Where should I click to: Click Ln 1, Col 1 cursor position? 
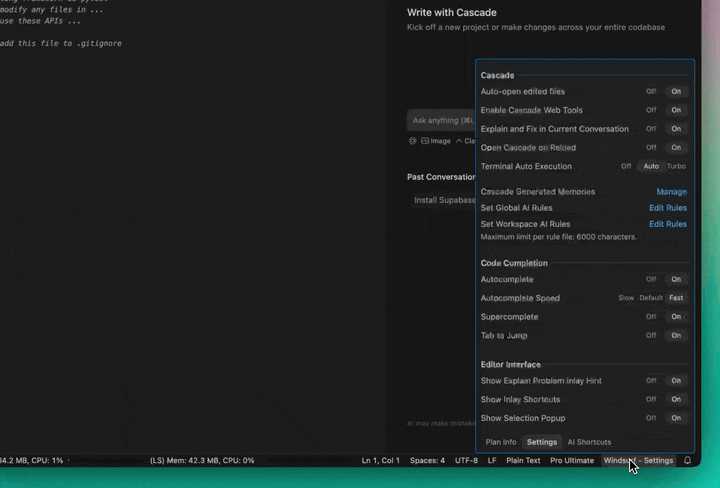pos(381,460)
